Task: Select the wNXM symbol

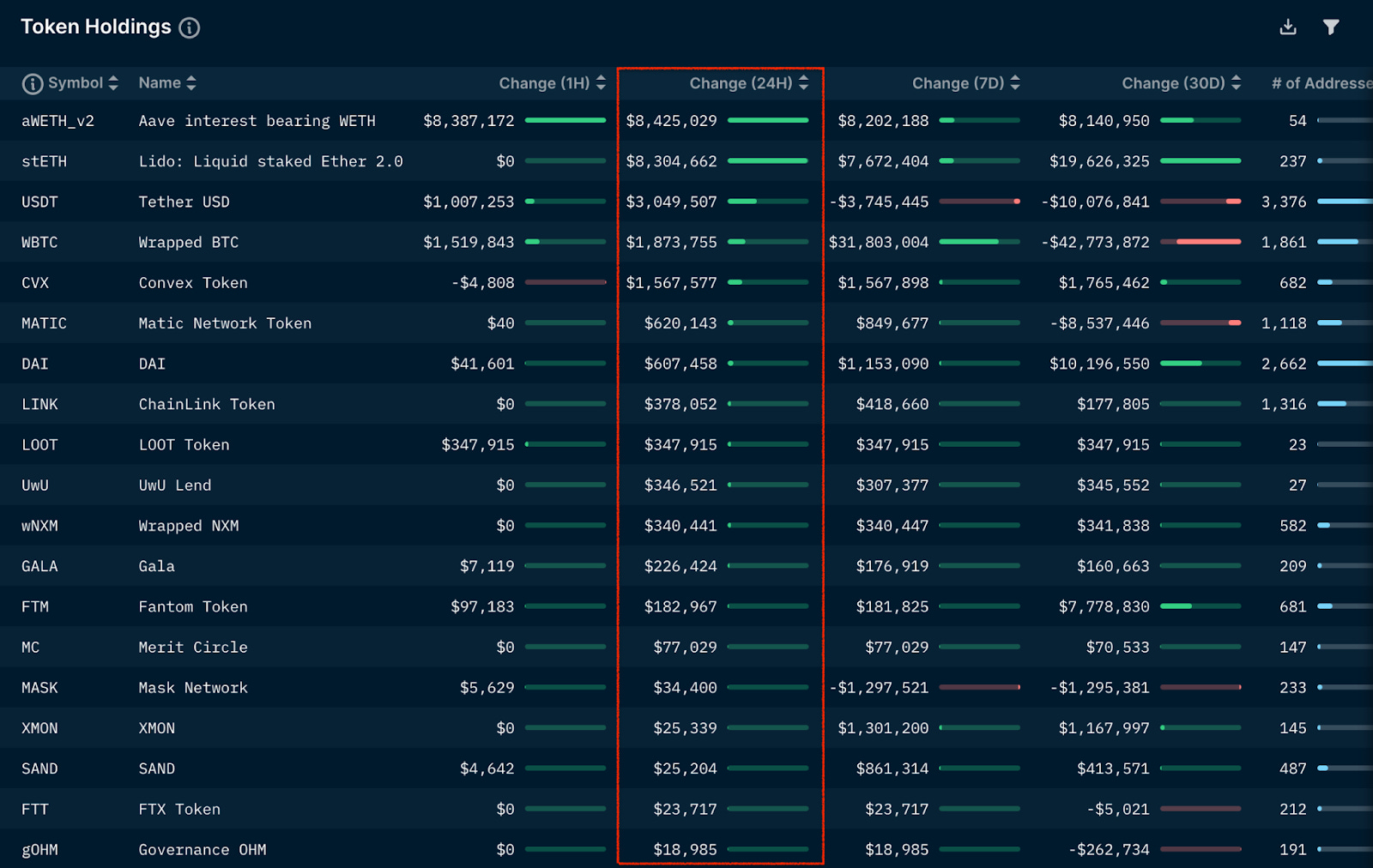Action: pyautogui.click(x=39, y=526)
